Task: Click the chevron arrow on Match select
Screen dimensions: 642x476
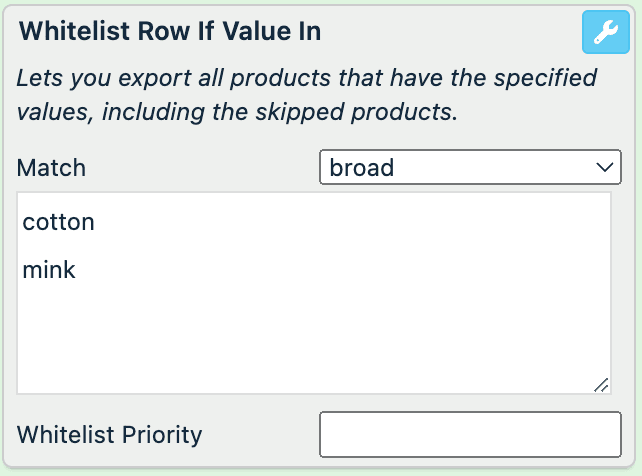Action: (603, 167)
